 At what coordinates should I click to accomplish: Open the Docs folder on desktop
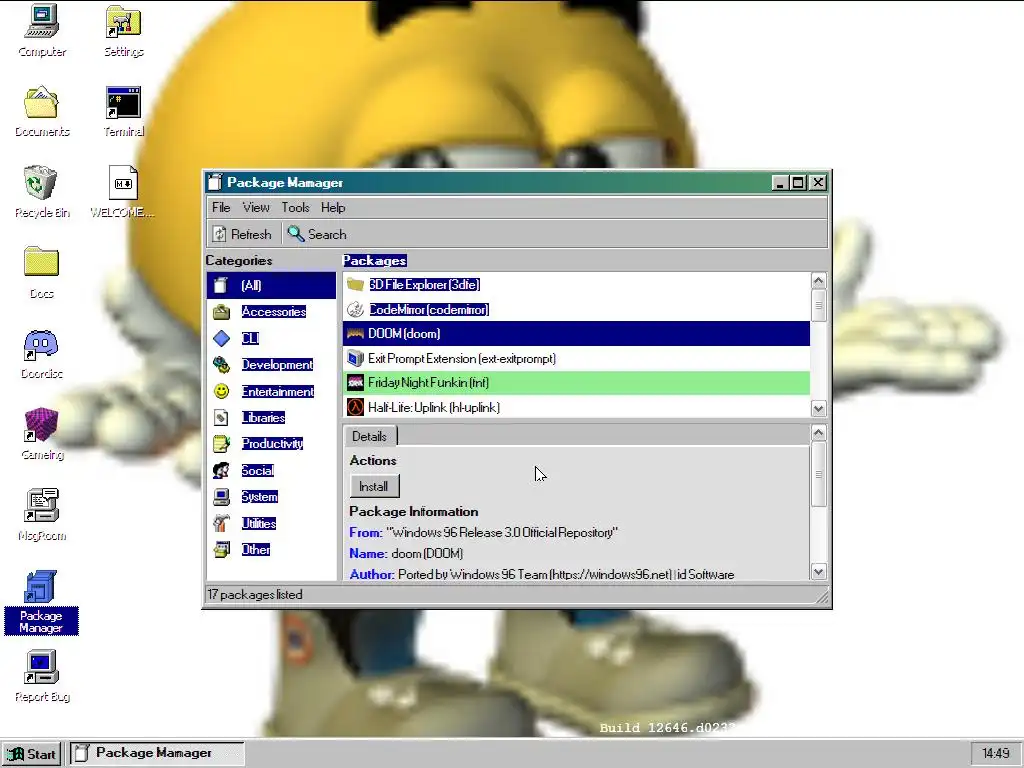pyautogui.click(x=42, y=272)
